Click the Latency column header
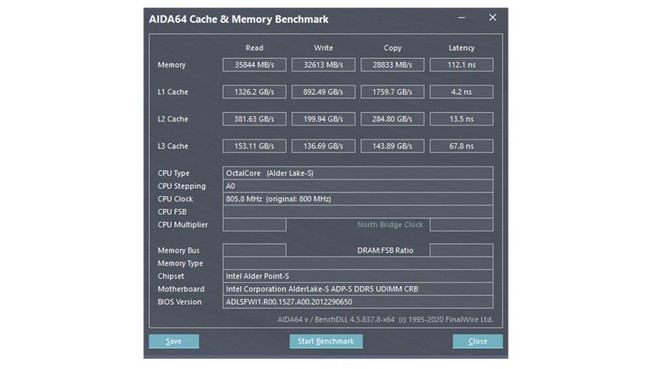Screen dimensions: 660x369 [x=461, y=48]
